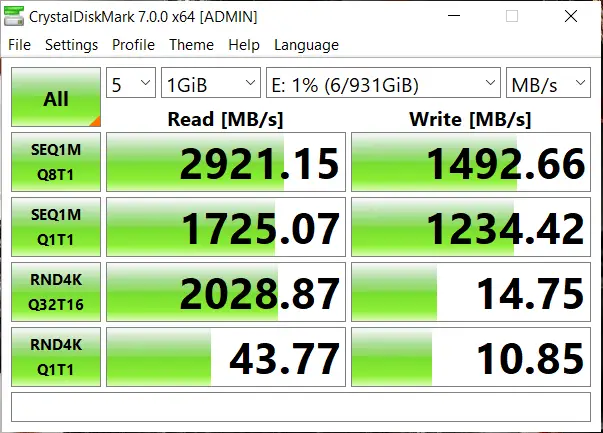Open the Language menu

click(306, 45)
